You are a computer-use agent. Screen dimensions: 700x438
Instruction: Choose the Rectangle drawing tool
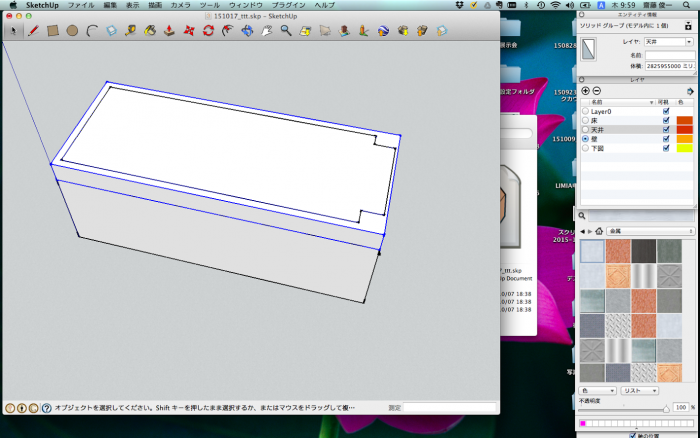(x=52, y=31)
